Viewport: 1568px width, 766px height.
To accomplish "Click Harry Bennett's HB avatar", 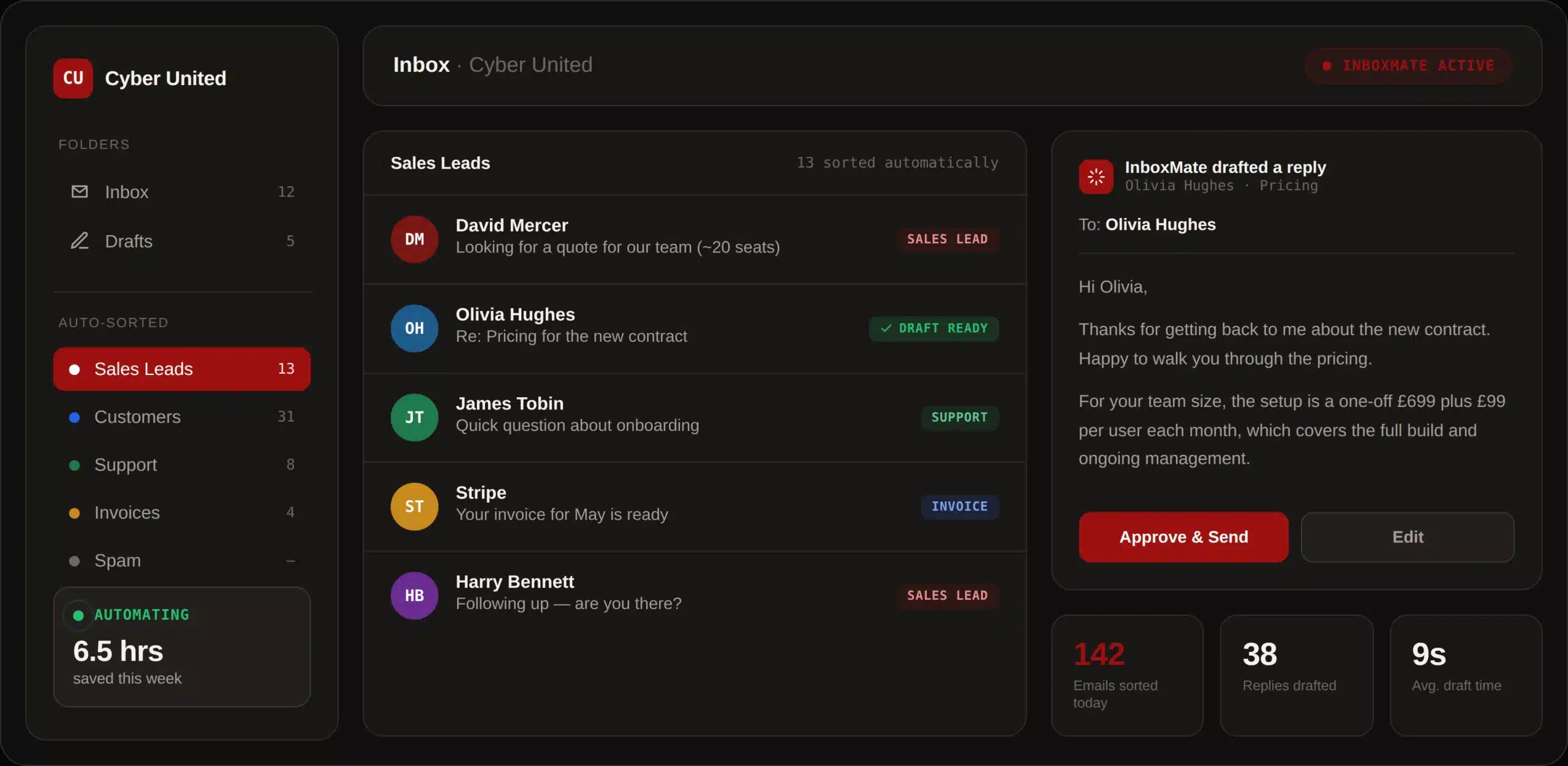I will (415, 596).
